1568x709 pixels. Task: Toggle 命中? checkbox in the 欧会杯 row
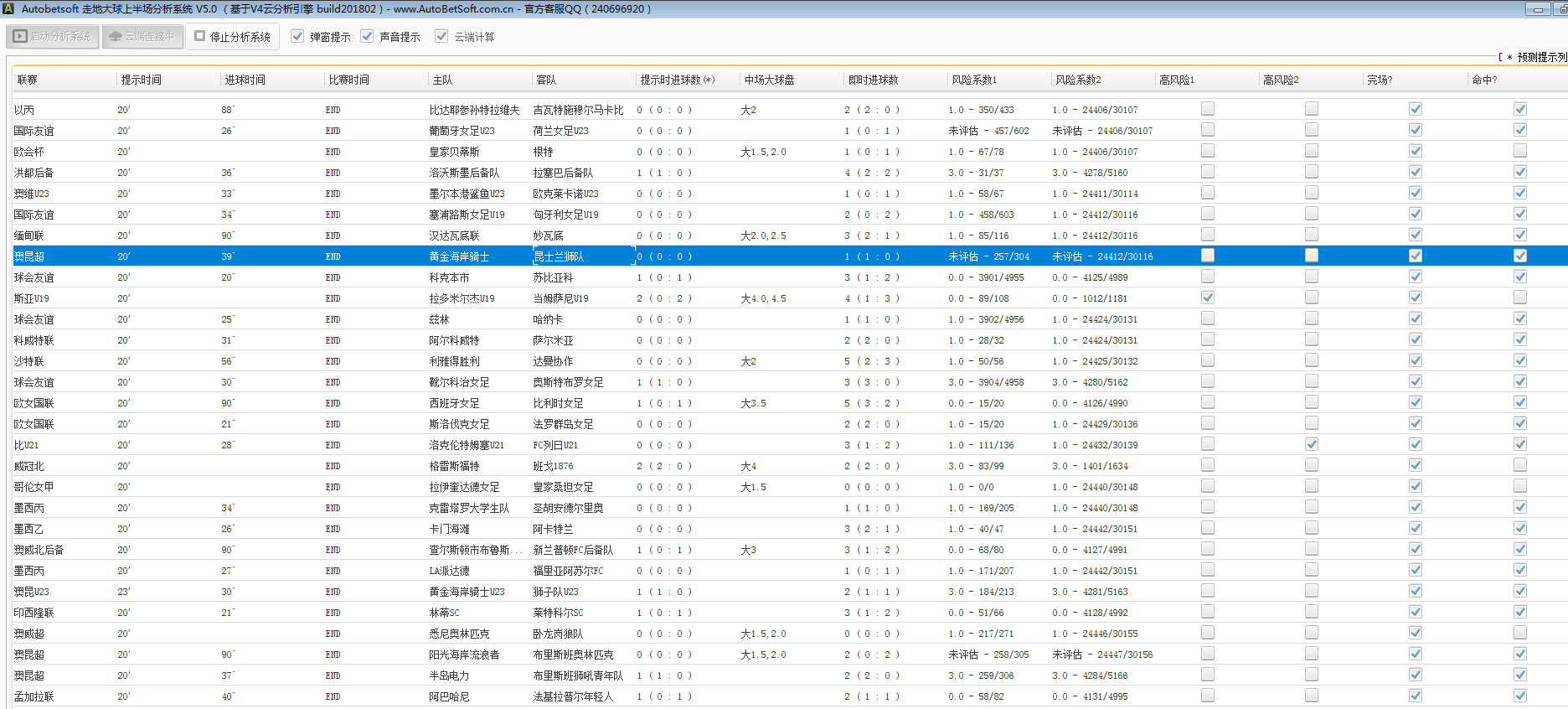pyautogui.click(x=1520, y=151)
